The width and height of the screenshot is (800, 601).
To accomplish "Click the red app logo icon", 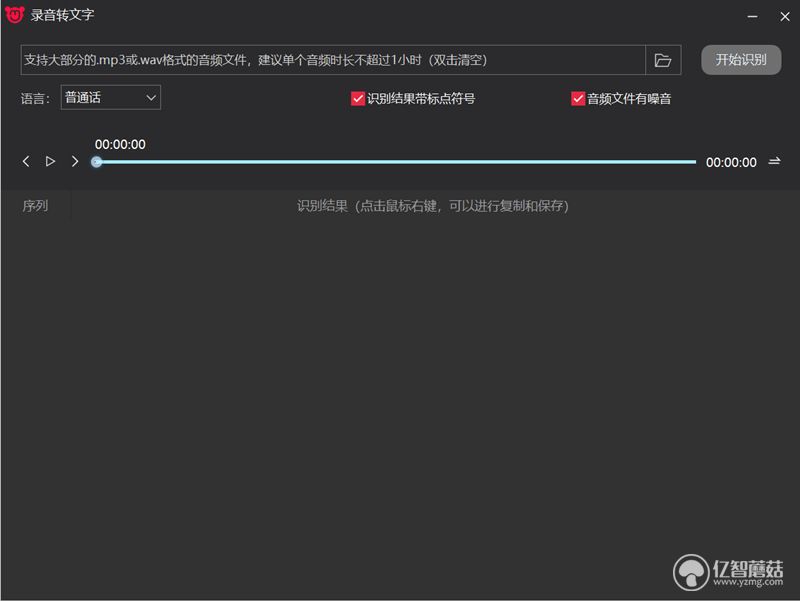I will (14, 14).
